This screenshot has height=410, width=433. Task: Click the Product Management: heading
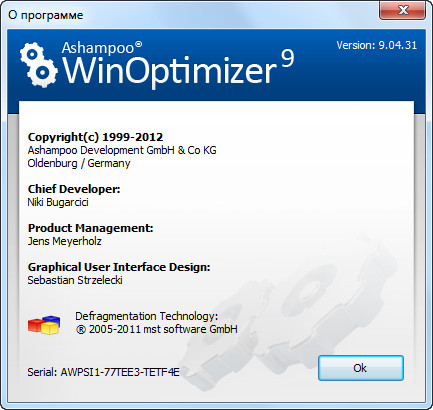point(90,228)
